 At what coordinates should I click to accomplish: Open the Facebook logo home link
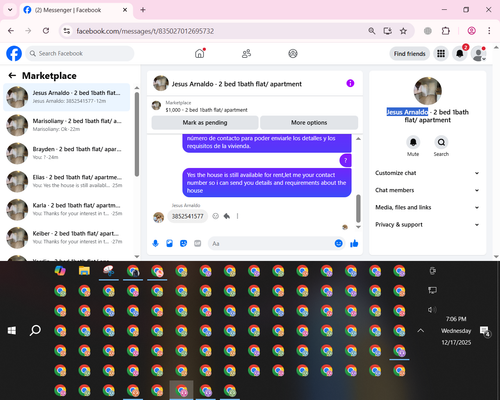(x=14, y=53)
